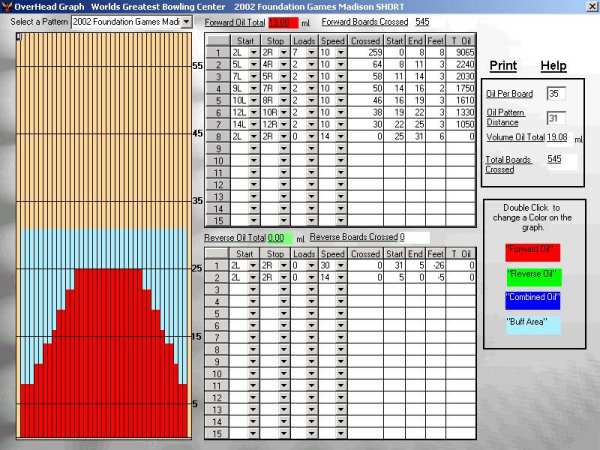Viewport: 600px width, 450px height.
Task: Open Stop dropdown in reverse table row 2
Action: coord(284,277)
